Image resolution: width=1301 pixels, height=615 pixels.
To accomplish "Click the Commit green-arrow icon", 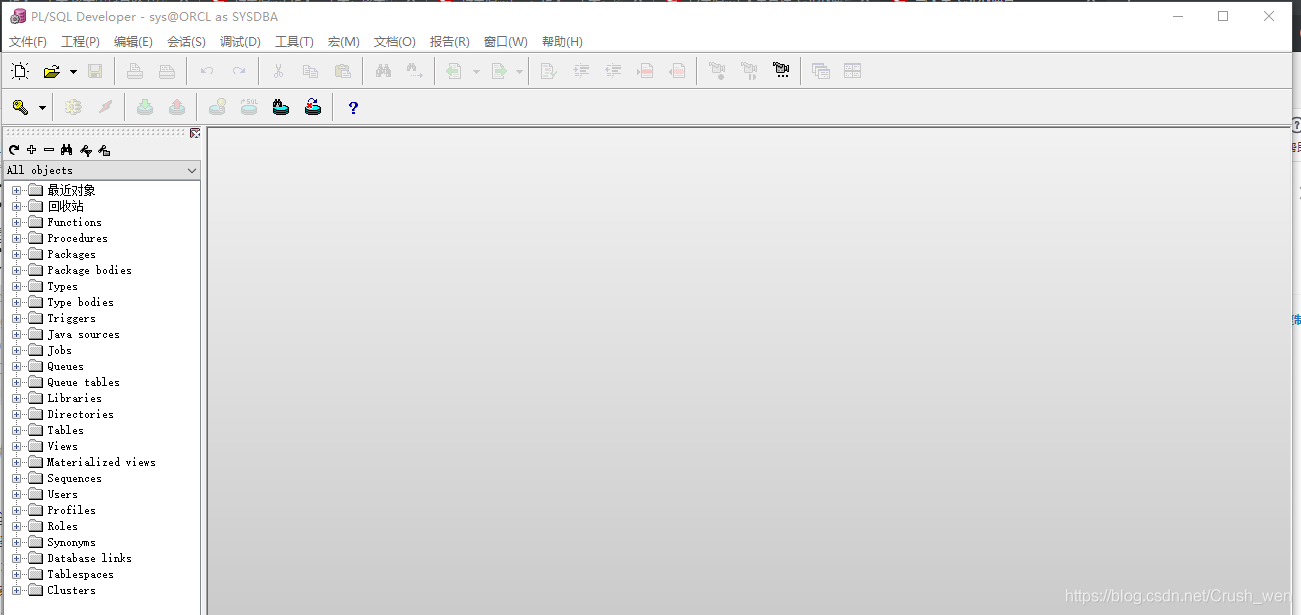I will 145,107.
